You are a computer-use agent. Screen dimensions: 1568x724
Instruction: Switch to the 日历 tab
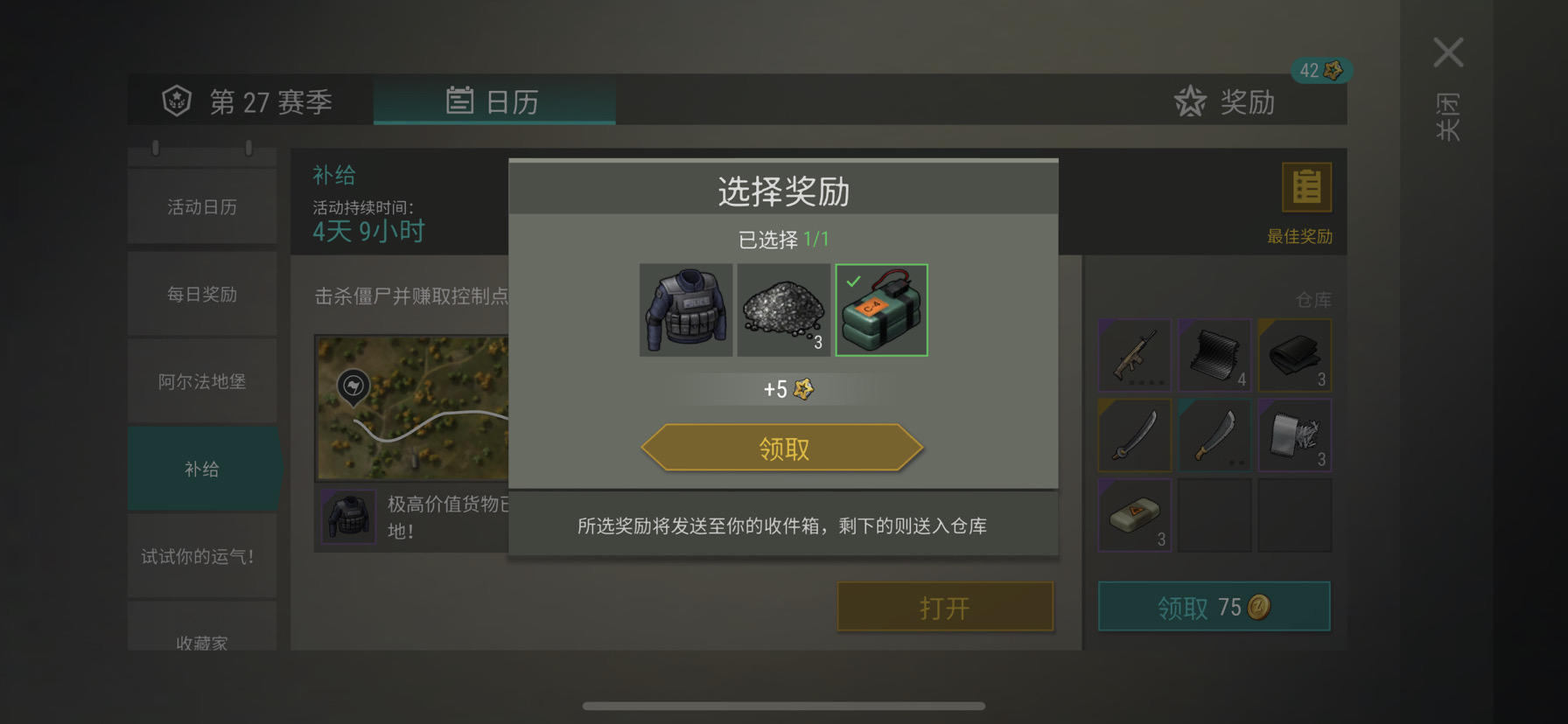tap(494, 101)
